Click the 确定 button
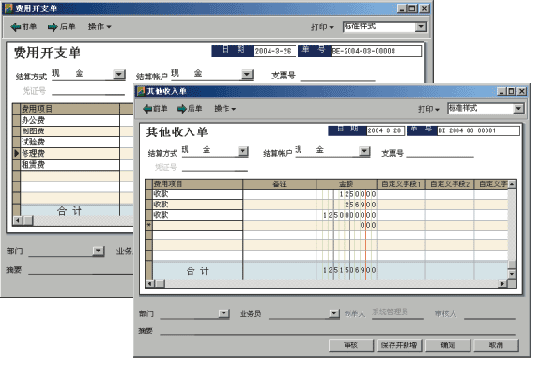540x366 pixels. pyautogui.click(x=448, y=345)
